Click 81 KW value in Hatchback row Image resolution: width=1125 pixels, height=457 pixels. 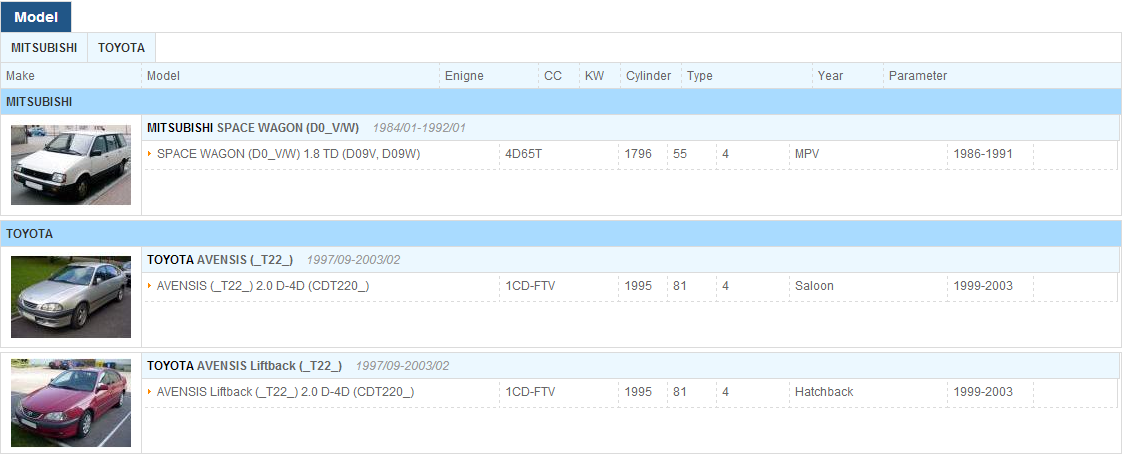680,392
